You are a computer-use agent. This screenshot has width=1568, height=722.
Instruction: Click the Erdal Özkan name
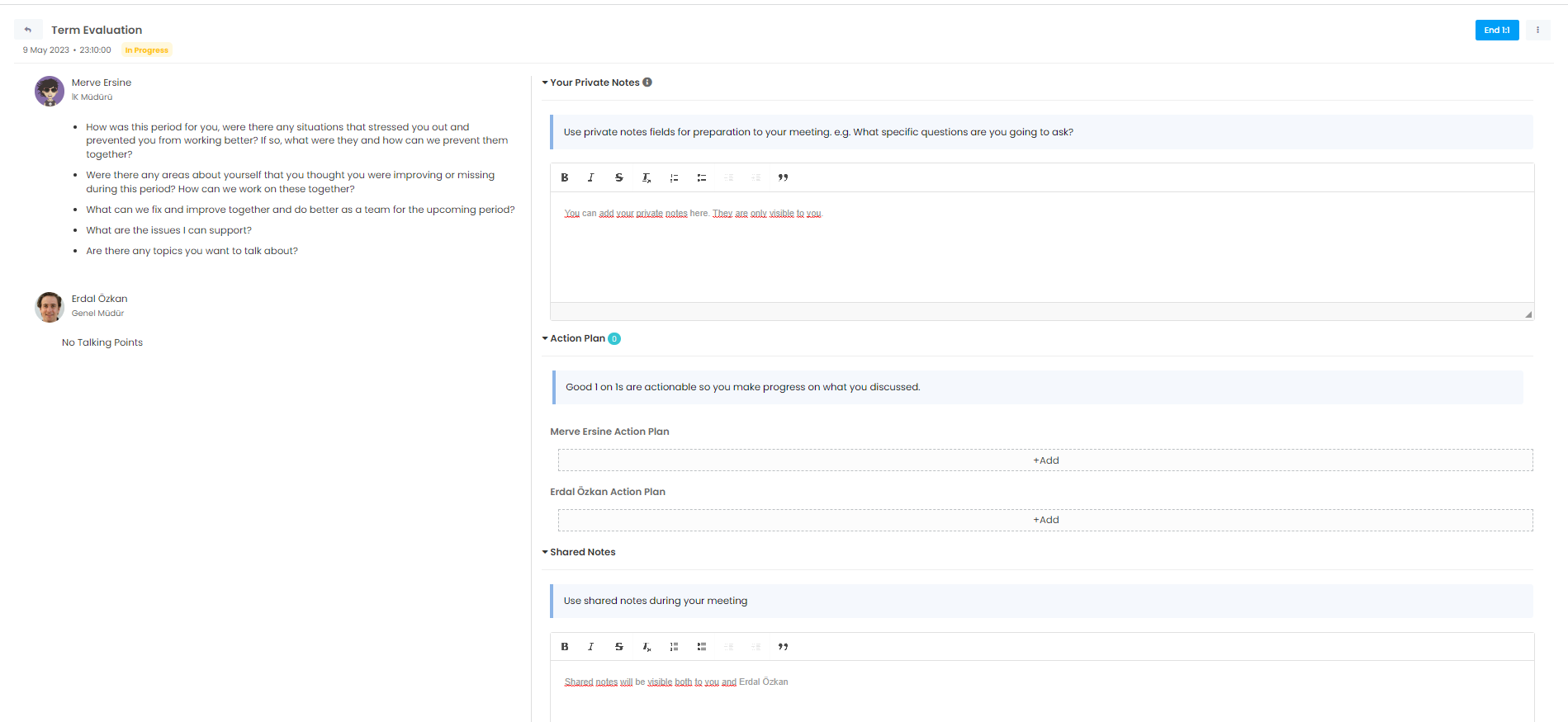(x=99, y=299)
